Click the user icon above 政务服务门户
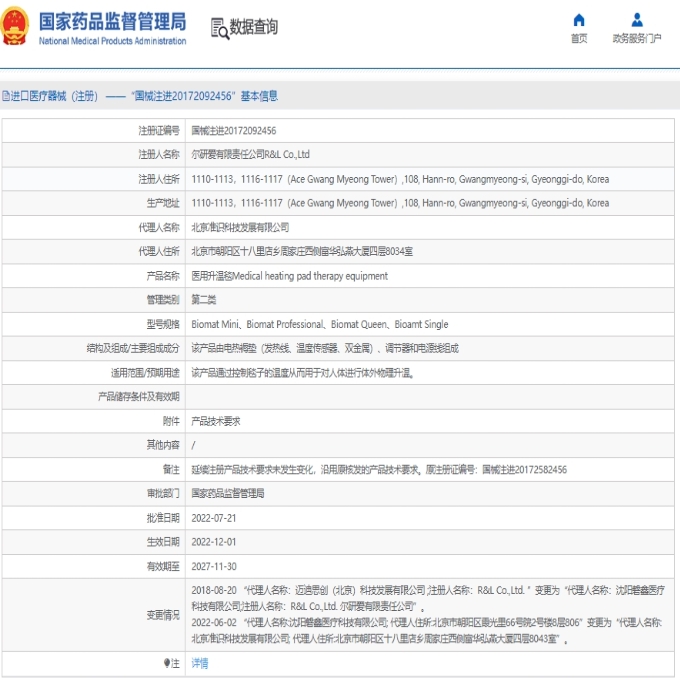 pos(637,20)
